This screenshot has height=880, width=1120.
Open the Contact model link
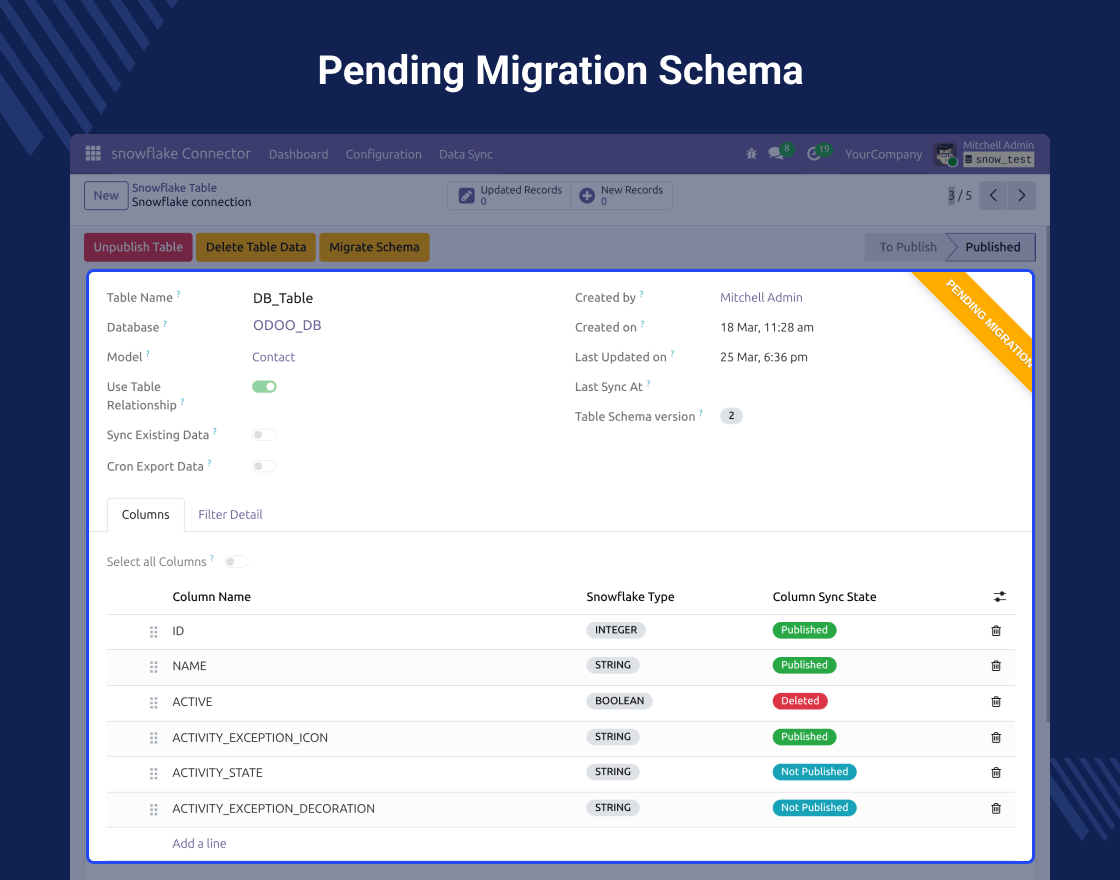[274, 357]
